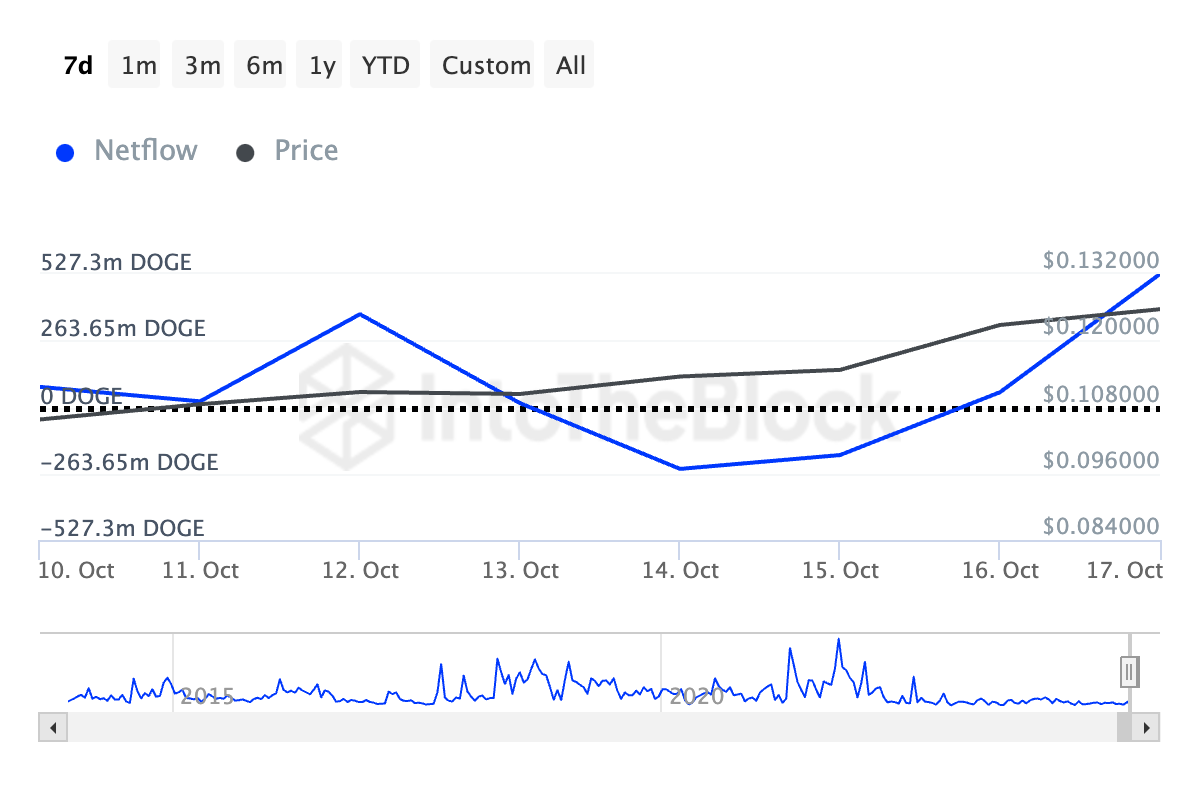The height and width of the screenshot is (800, 1200).
Task: Toggle the Price series legend
Action: tap(306, 152)
